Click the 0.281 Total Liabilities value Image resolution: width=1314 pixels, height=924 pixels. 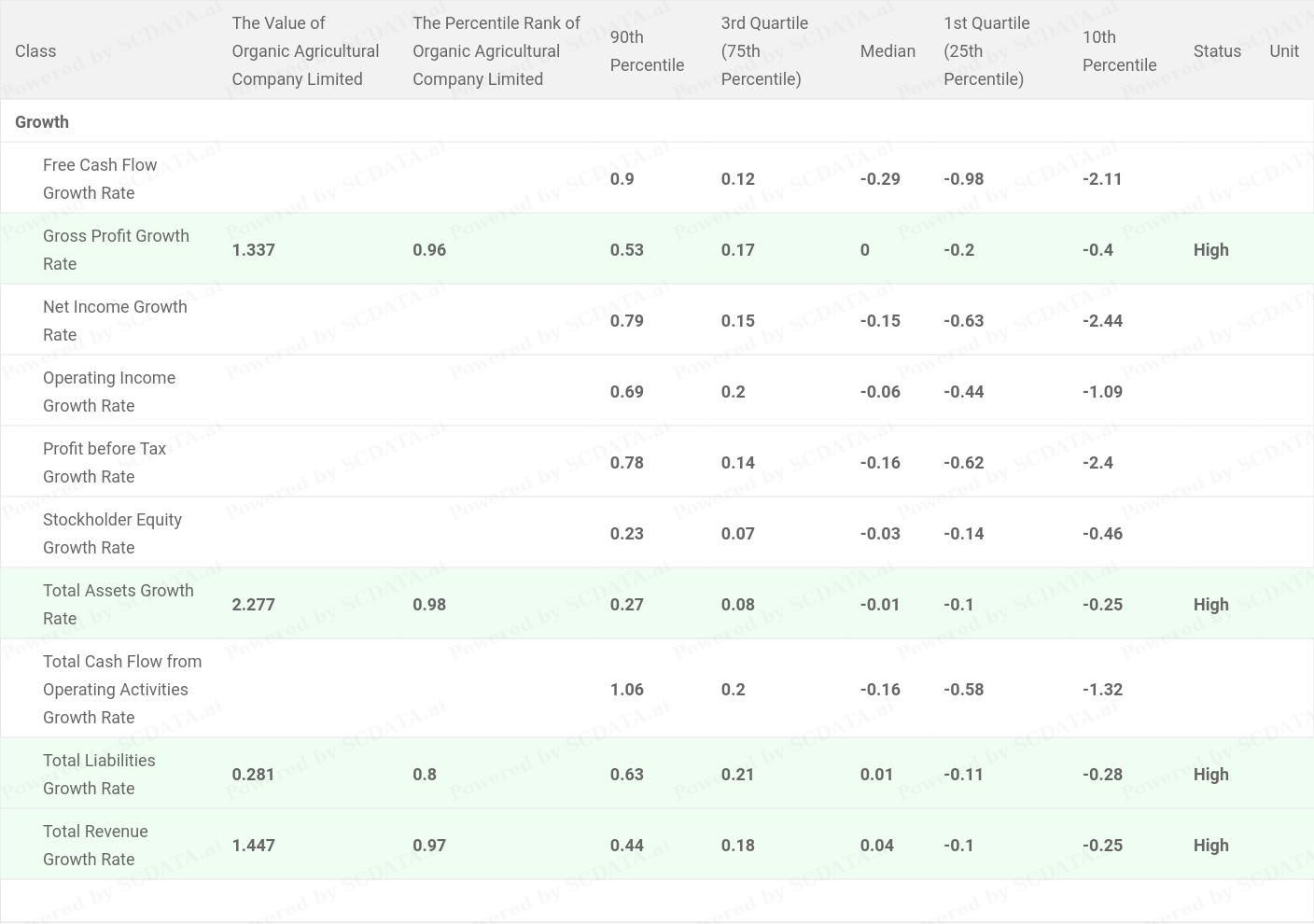click(253, 775)
